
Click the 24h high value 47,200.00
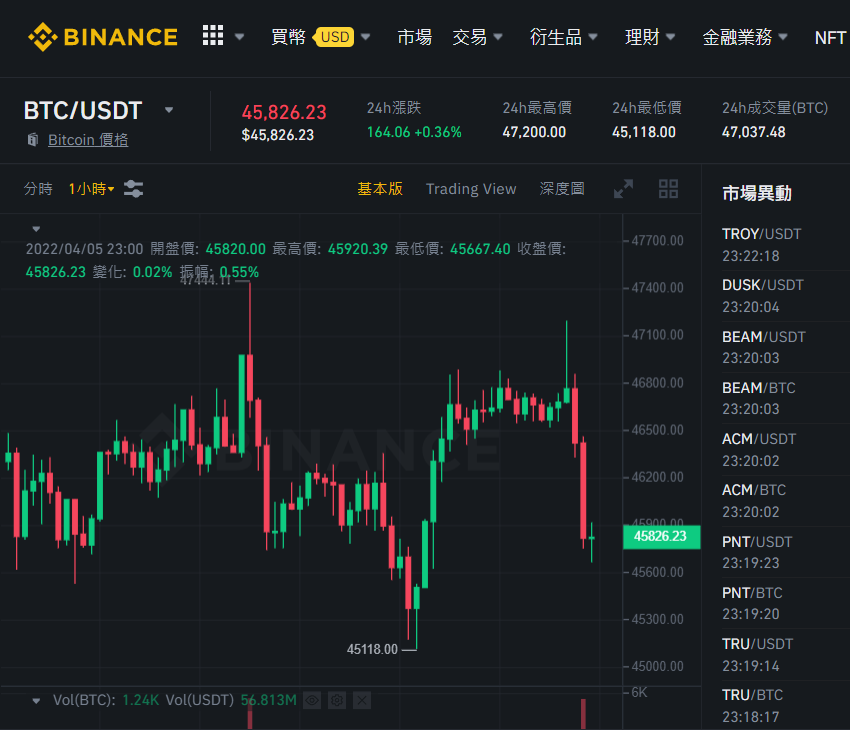(x=534, y=132)
